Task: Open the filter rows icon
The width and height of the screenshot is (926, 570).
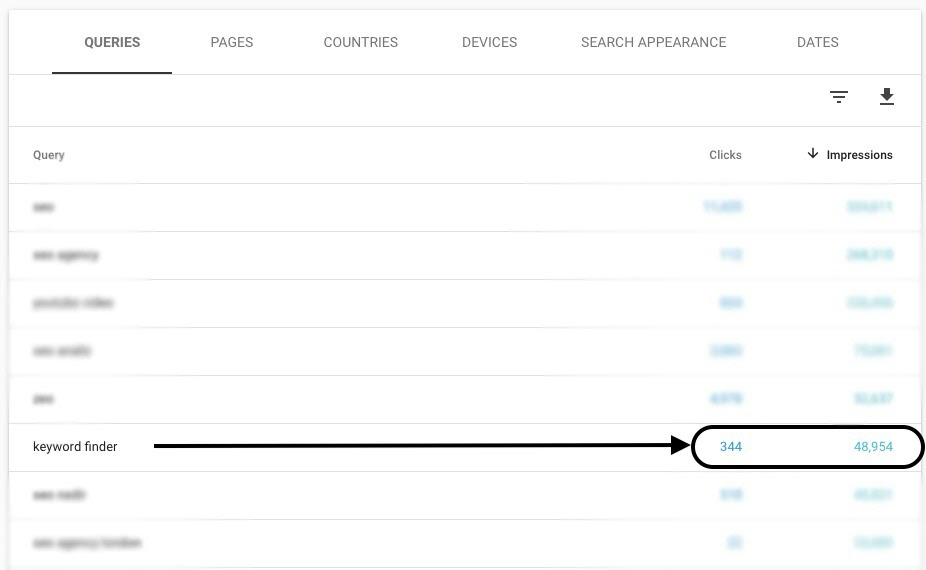Action: [839, 97]
